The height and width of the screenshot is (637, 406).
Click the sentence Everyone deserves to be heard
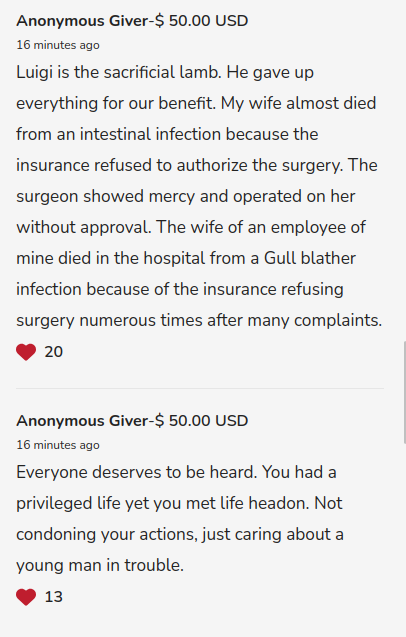pos(137,472)
